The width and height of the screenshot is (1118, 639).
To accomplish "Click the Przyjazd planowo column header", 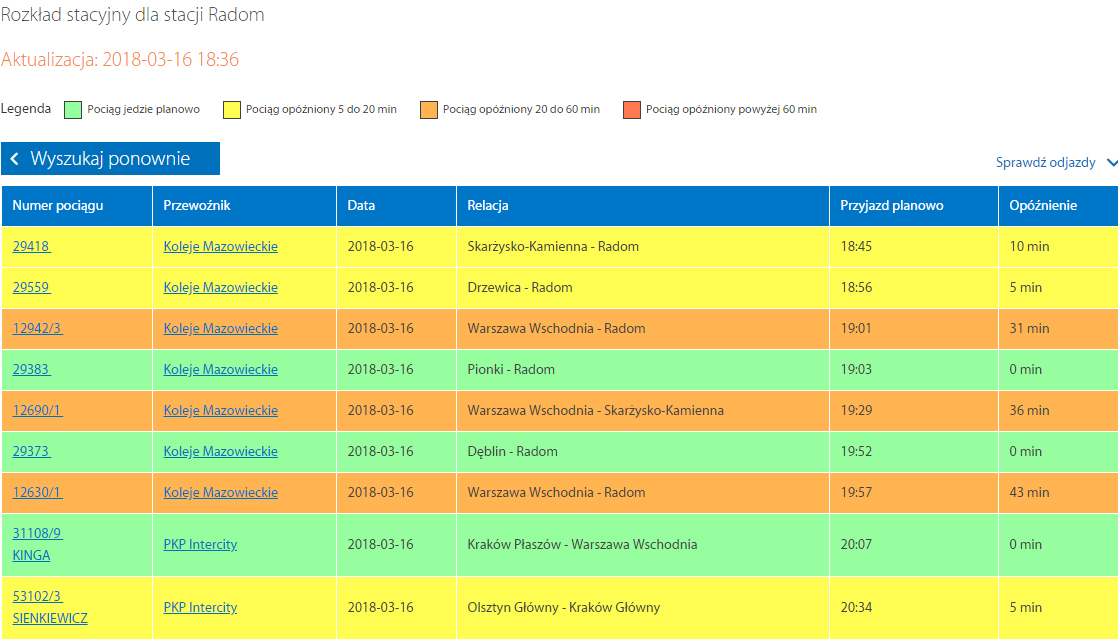I will tap(891, 206).
